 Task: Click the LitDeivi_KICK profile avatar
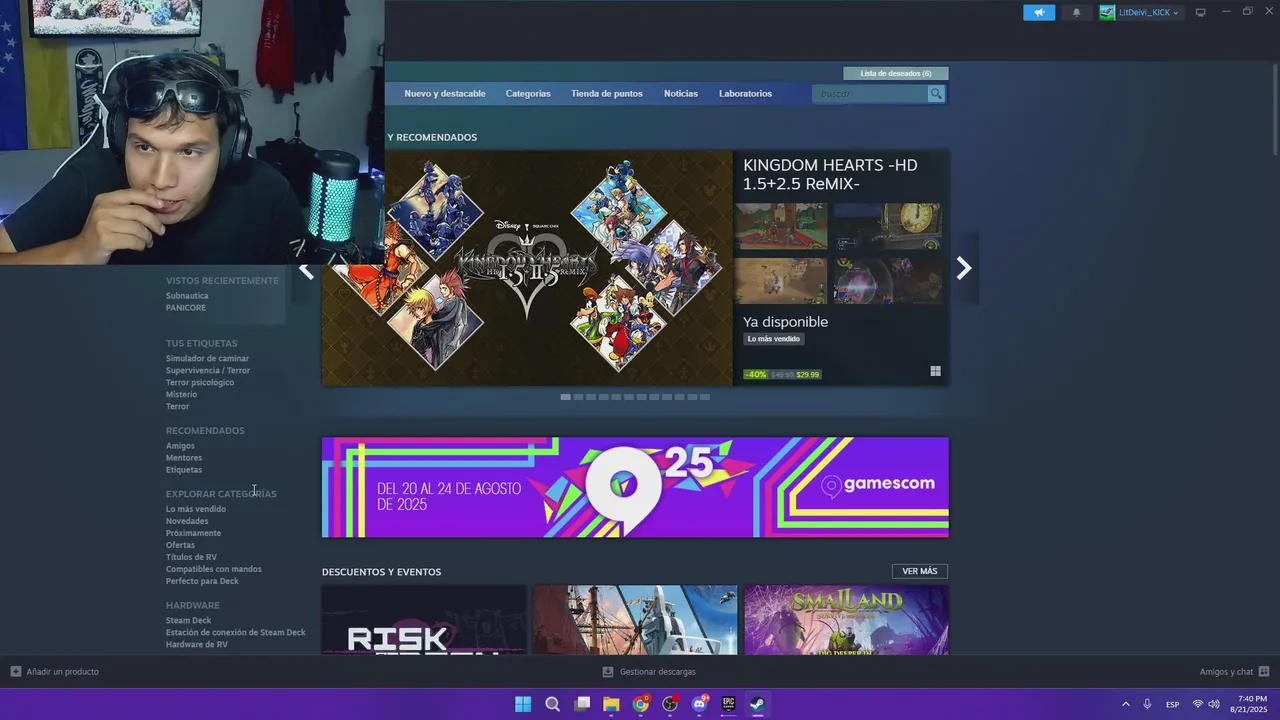pos(1107,12)
